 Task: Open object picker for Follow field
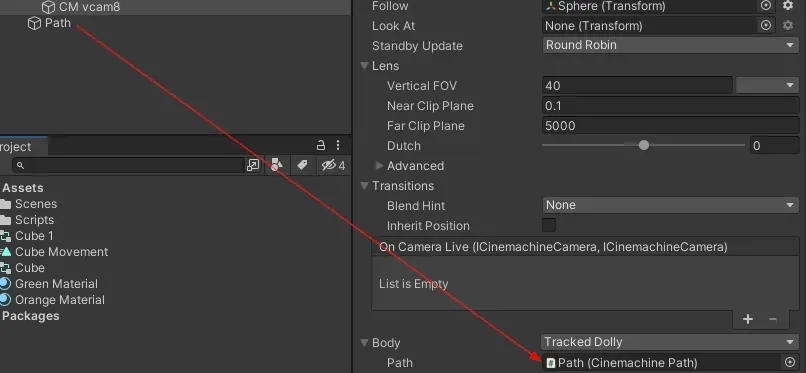coord(766,6)
